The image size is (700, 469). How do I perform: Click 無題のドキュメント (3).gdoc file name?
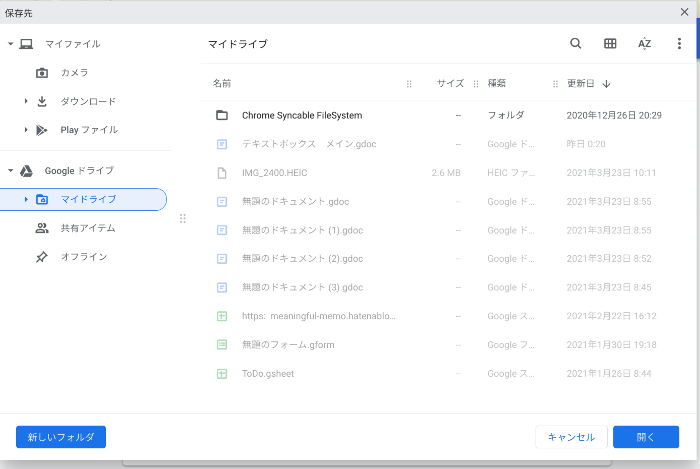tap(302, 287)
